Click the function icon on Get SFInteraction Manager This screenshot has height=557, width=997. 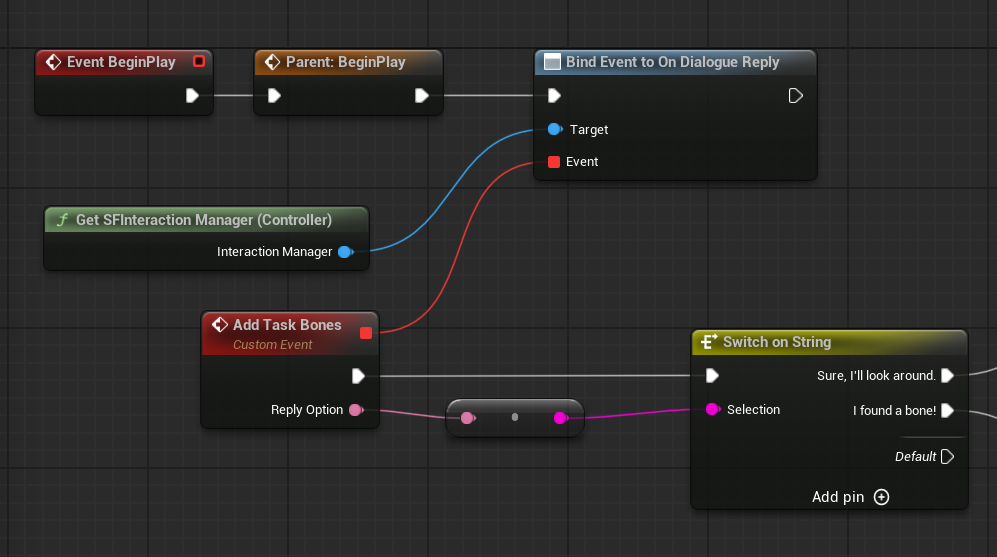(62, 220)
